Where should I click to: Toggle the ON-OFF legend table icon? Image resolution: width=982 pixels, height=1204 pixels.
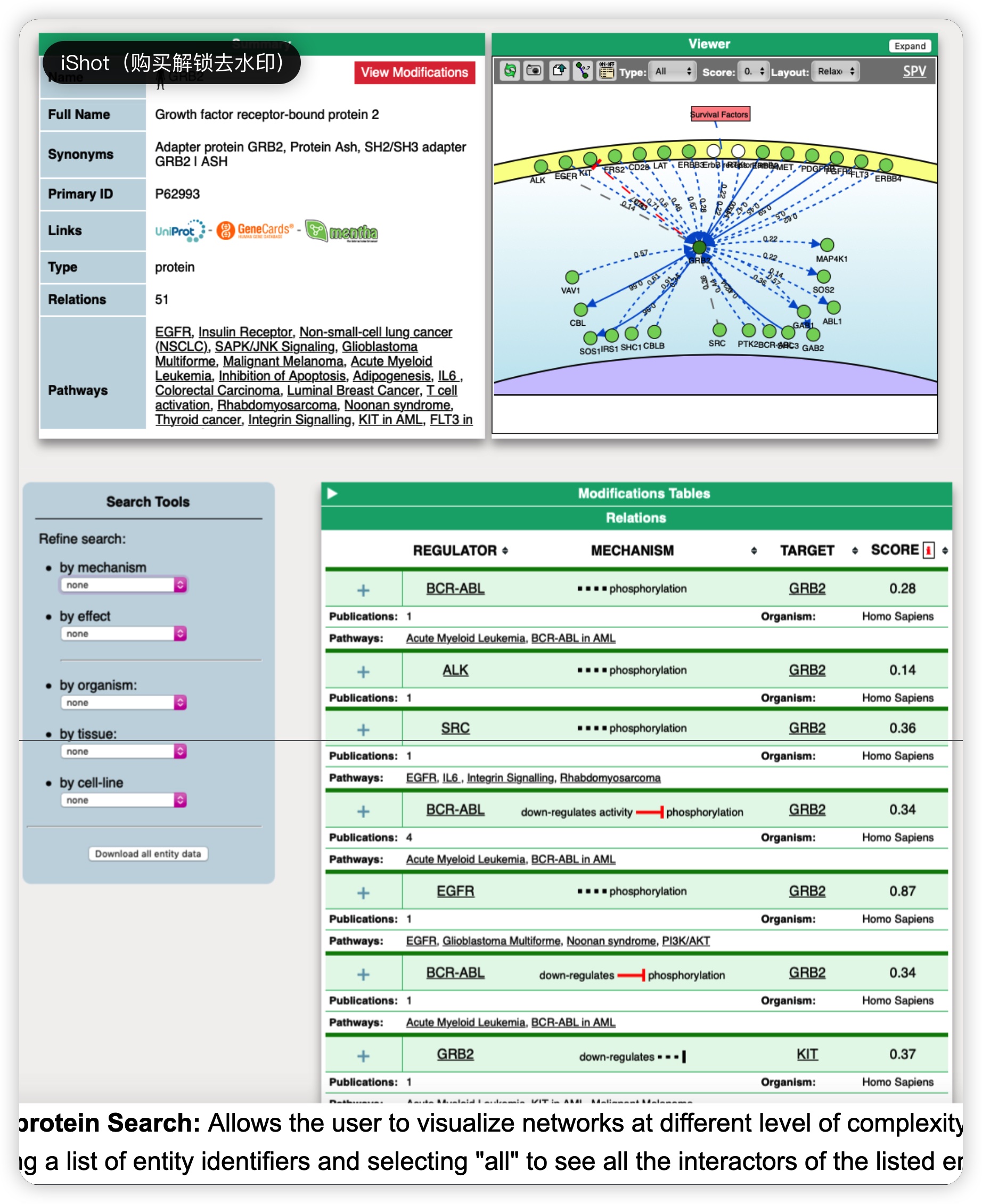pyautogui.click(x=607, y=71)
